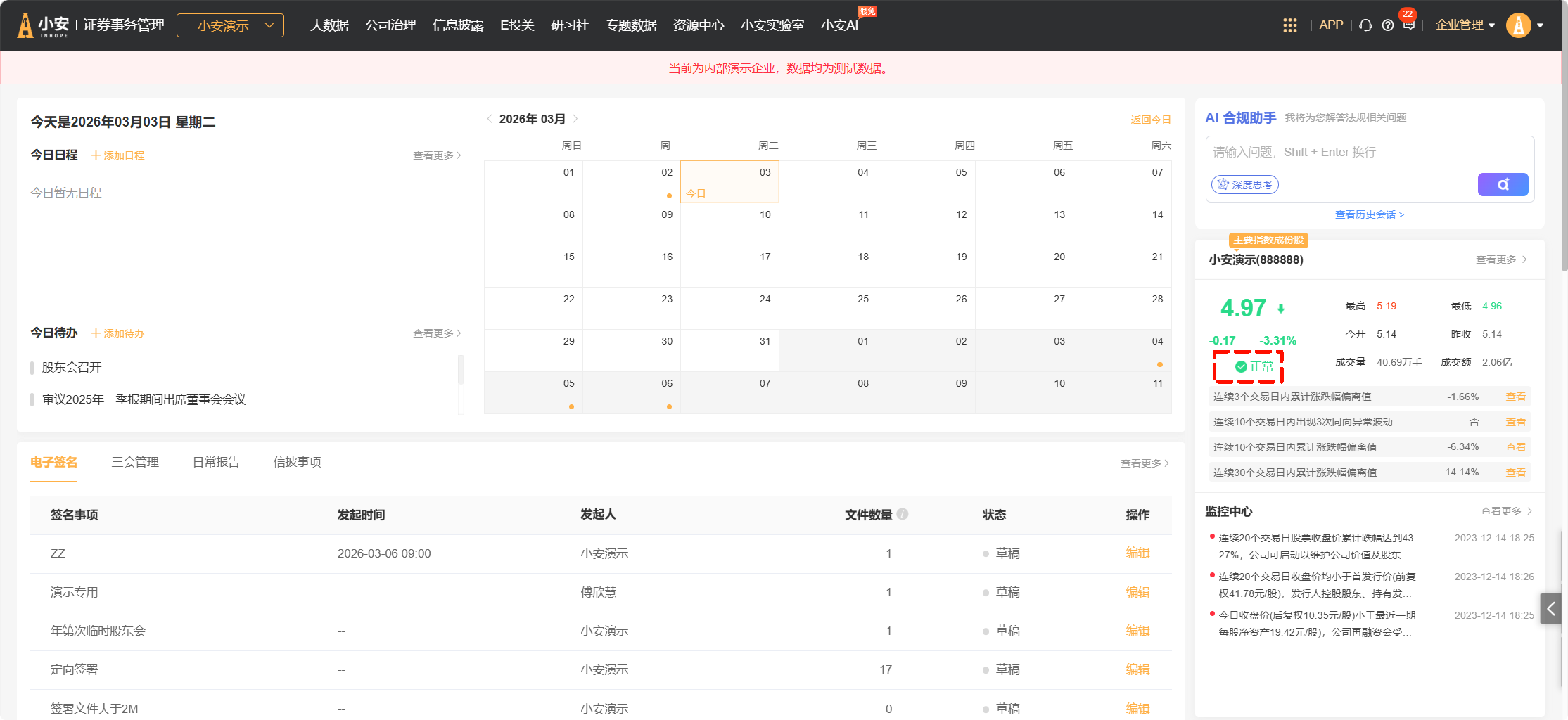The width and height of the screenshot is (1568, 720).
Task: Click 返回今日 in calendar
Action: [1151, 120]
